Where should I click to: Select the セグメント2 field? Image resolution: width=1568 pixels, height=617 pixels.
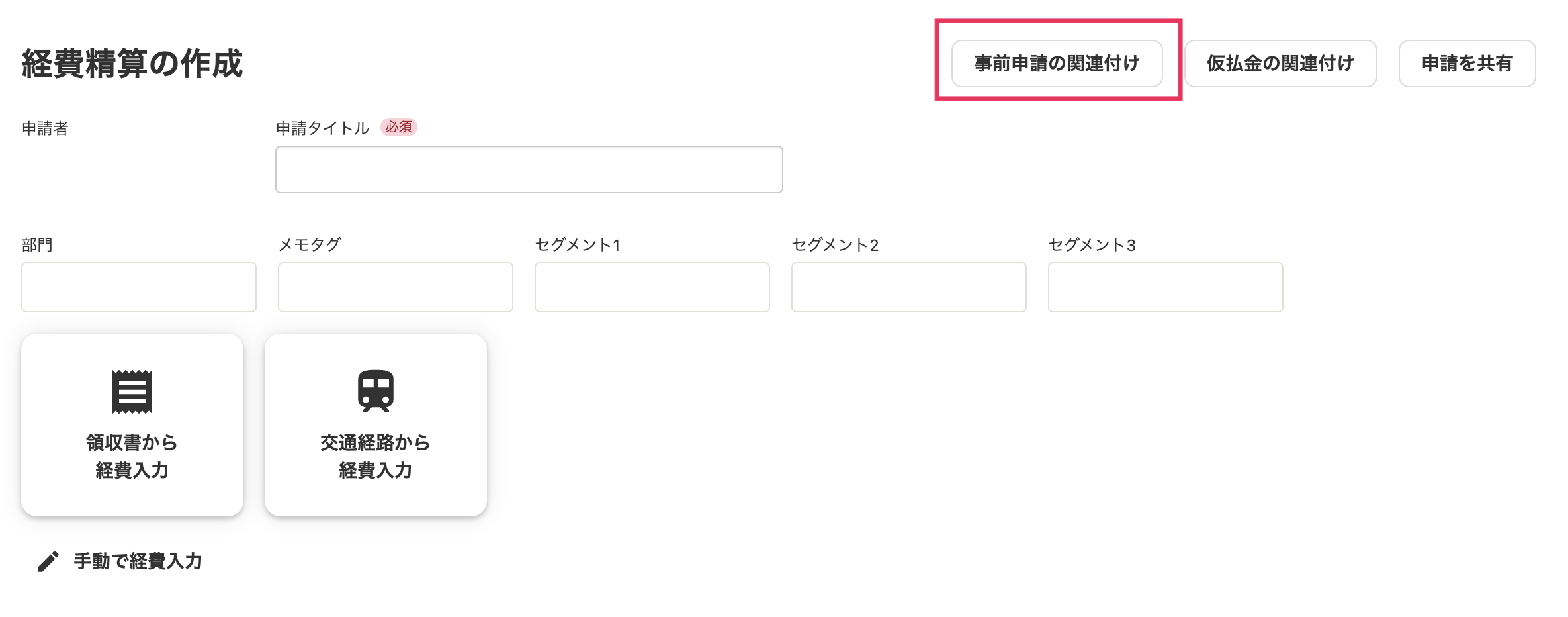pyautogui.click(x=909, y=287)
